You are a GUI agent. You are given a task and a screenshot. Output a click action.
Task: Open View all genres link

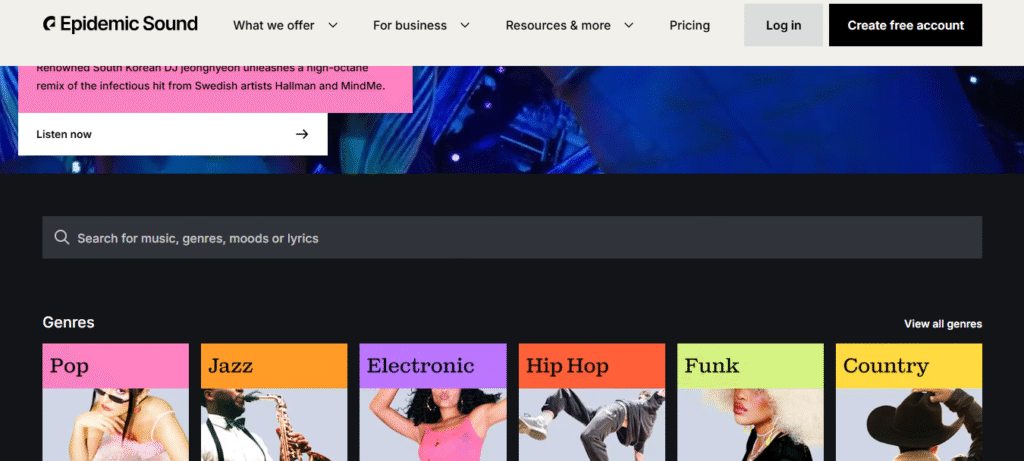(x=942, y=324)
